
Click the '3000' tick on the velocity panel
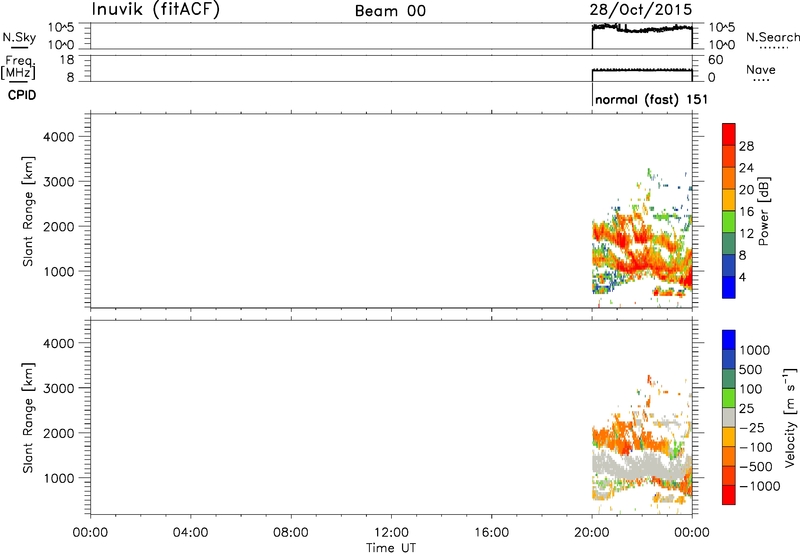coord(59,388)
